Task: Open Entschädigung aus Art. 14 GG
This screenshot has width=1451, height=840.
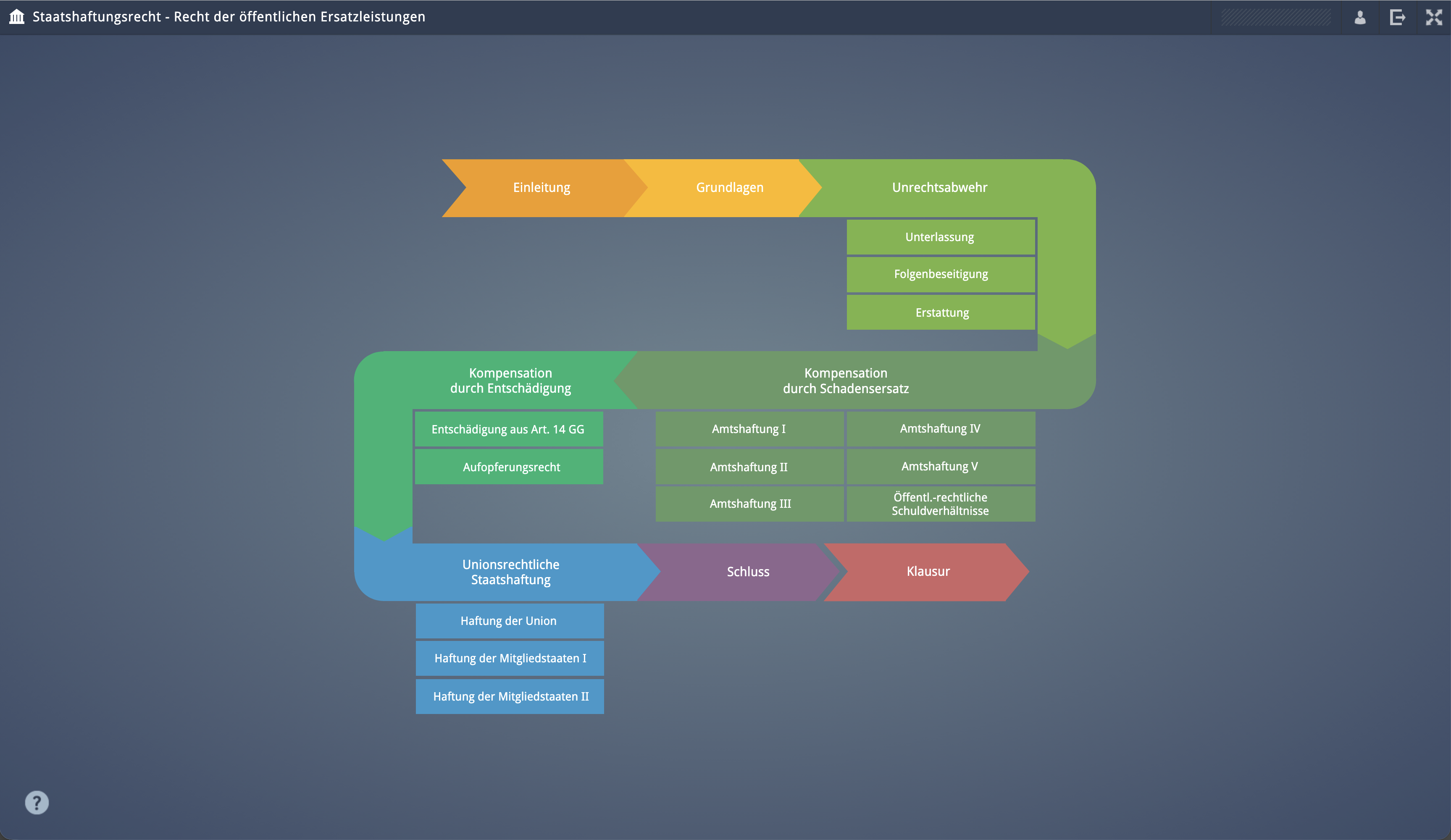Action: 508,430
